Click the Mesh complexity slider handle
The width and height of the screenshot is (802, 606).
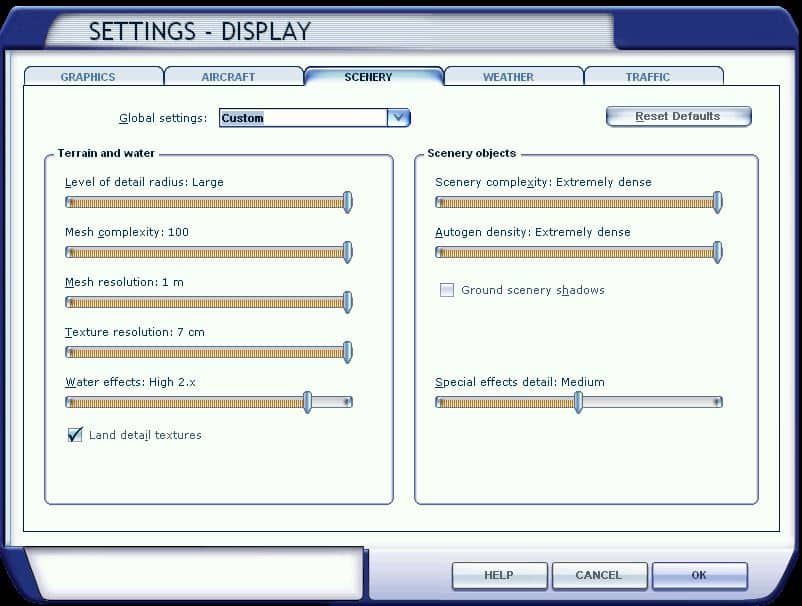pyautogui.click(x=347, y=252)
